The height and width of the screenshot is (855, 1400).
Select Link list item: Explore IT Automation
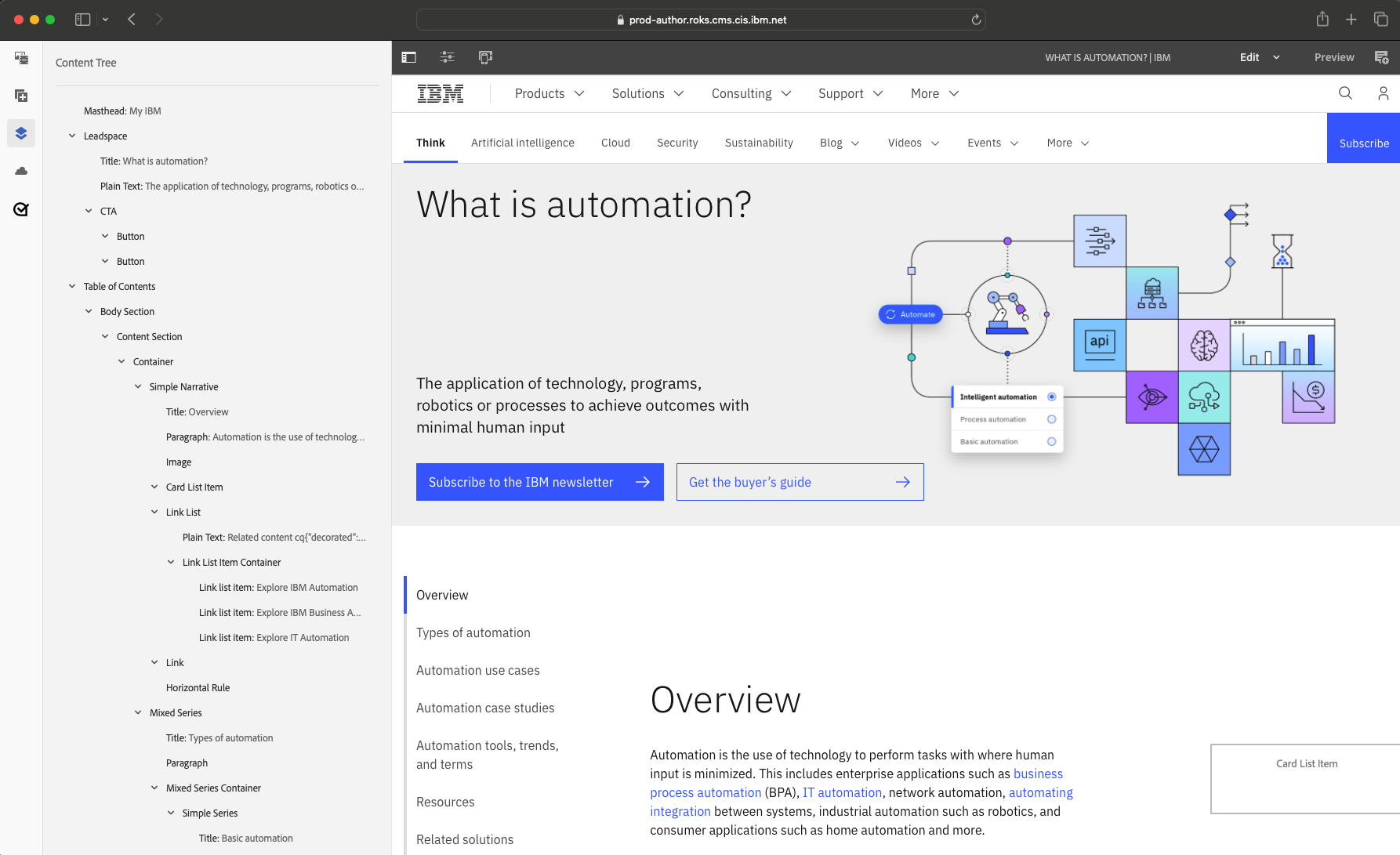(274, 637)
